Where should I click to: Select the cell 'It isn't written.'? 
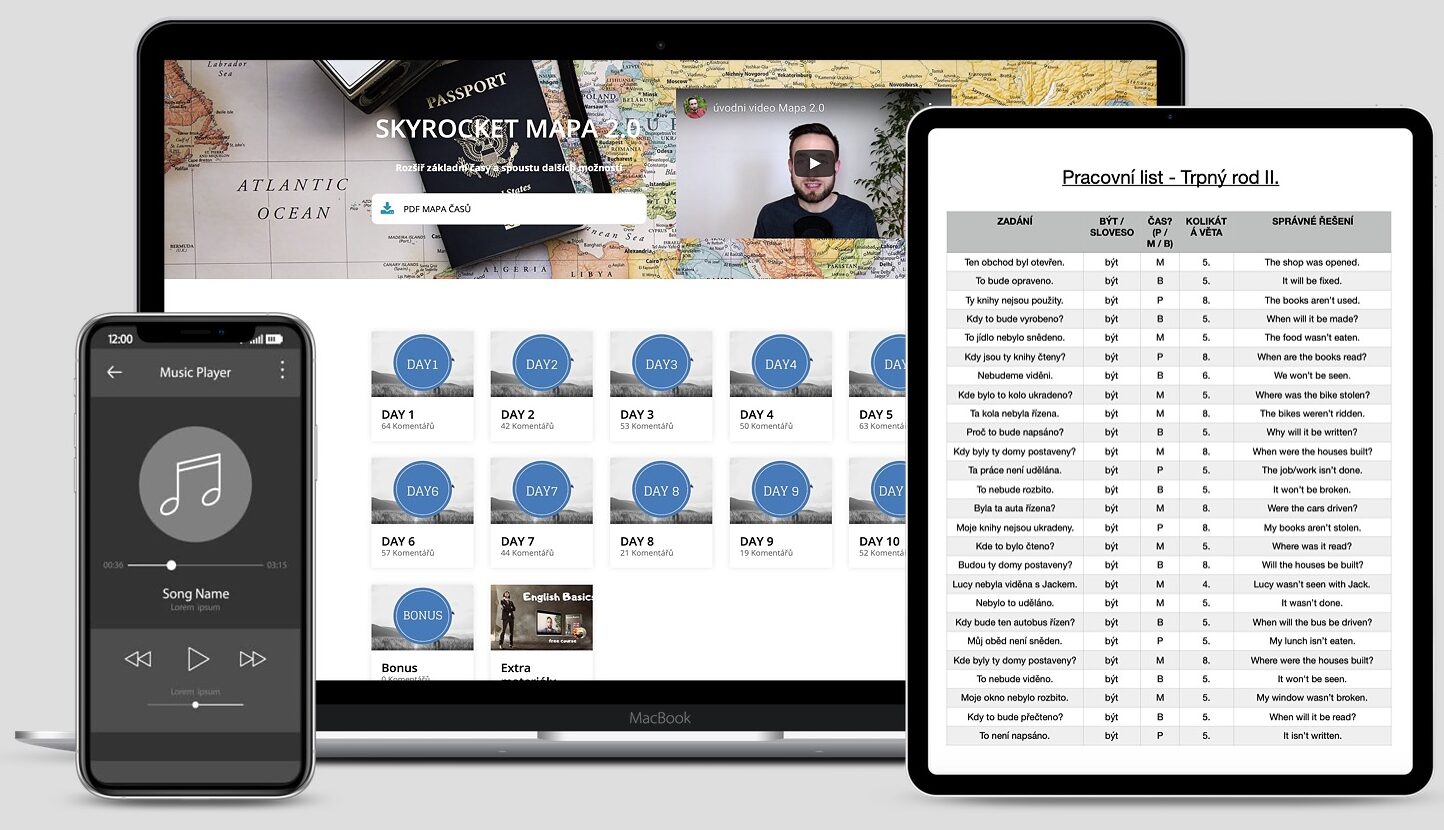tap(1312, 736)
